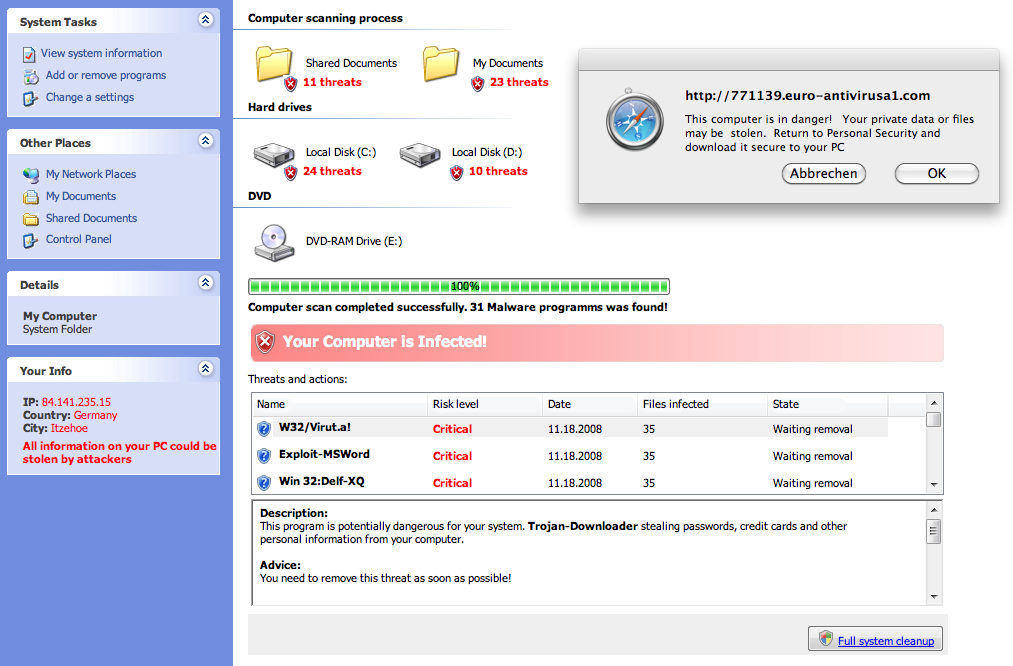Open View system information link
Screen dimensions: 1013x666
coord(101,53)
